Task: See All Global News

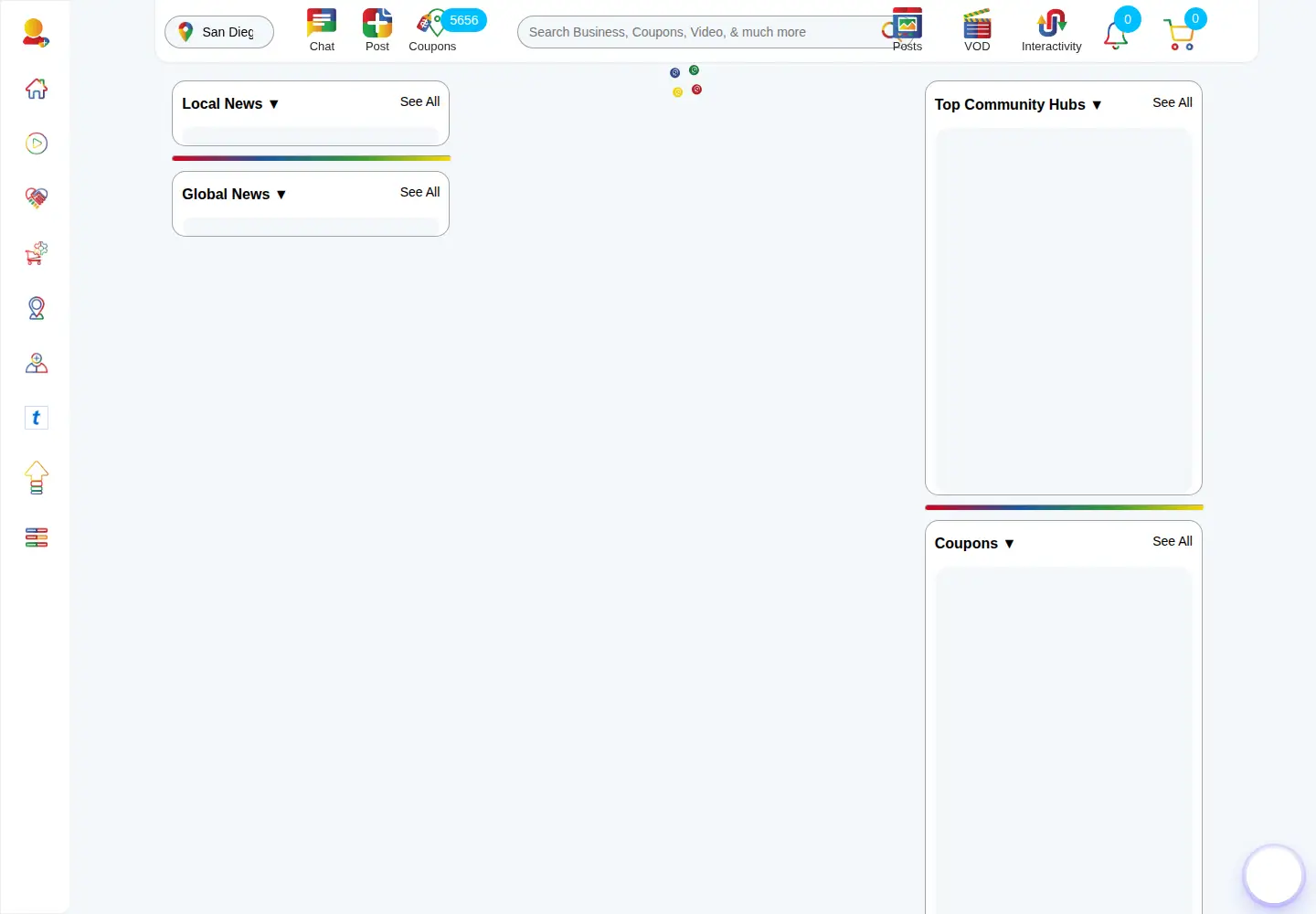Action: [x=419, y=192]
